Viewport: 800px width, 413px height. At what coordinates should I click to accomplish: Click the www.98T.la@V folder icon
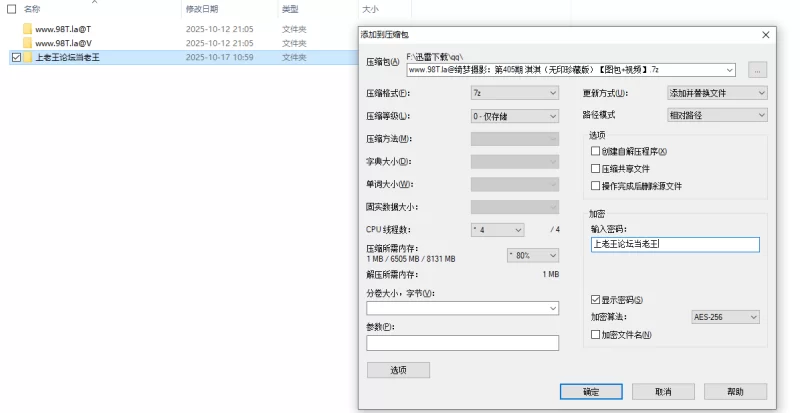coord(27,43)
